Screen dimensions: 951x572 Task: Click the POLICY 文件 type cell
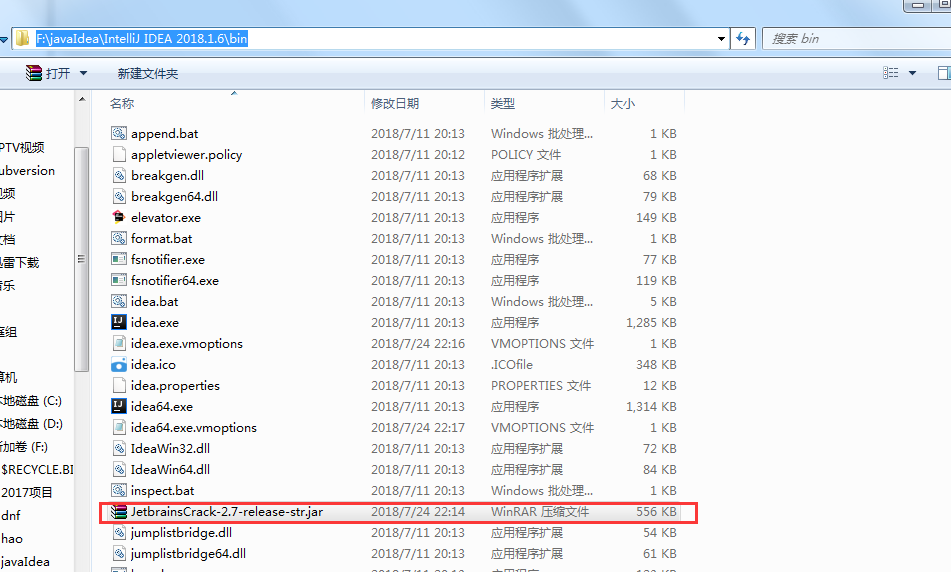526,155
